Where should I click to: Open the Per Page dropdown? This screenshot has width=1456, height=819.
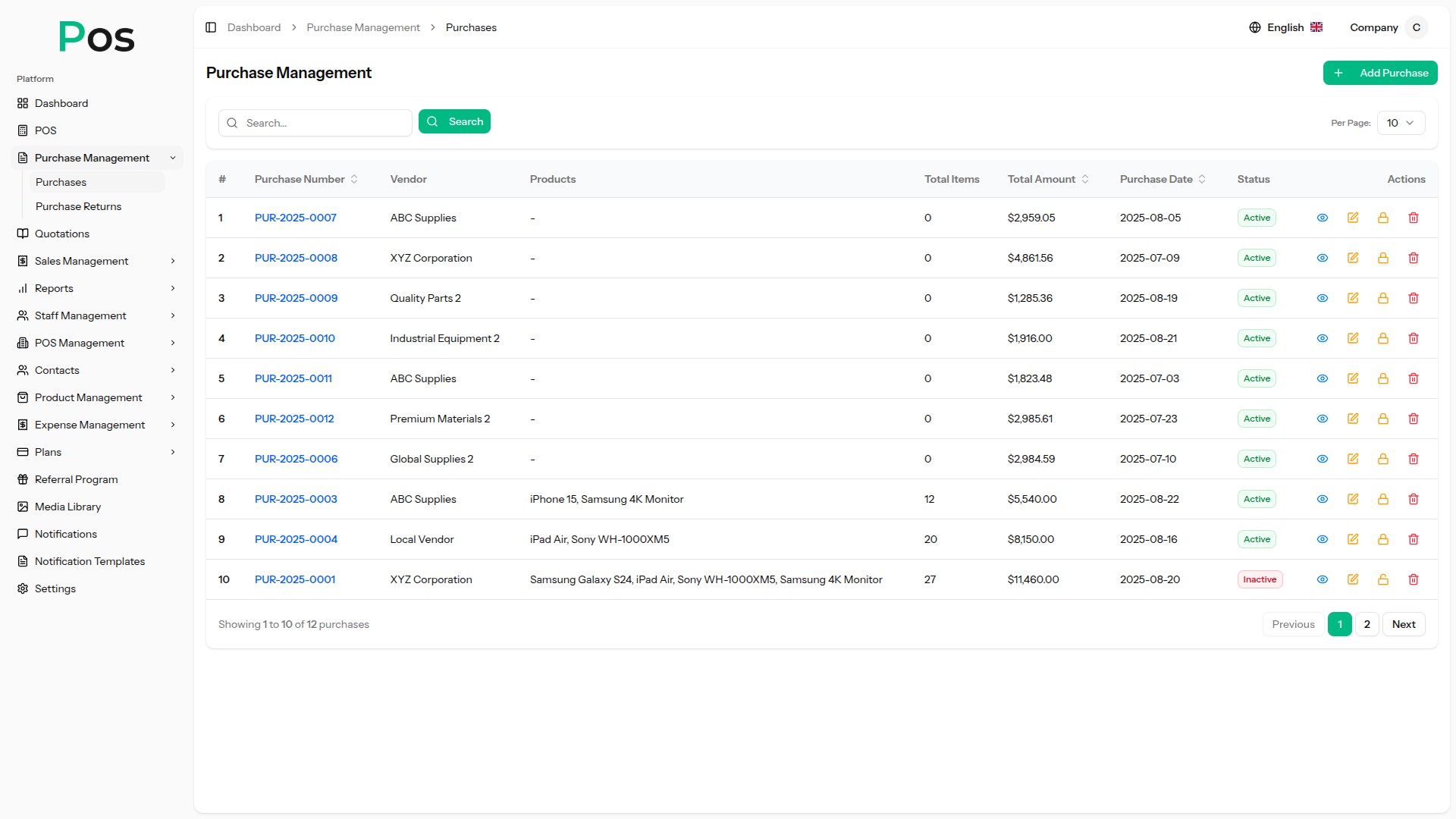click(x=1401, y=123)
